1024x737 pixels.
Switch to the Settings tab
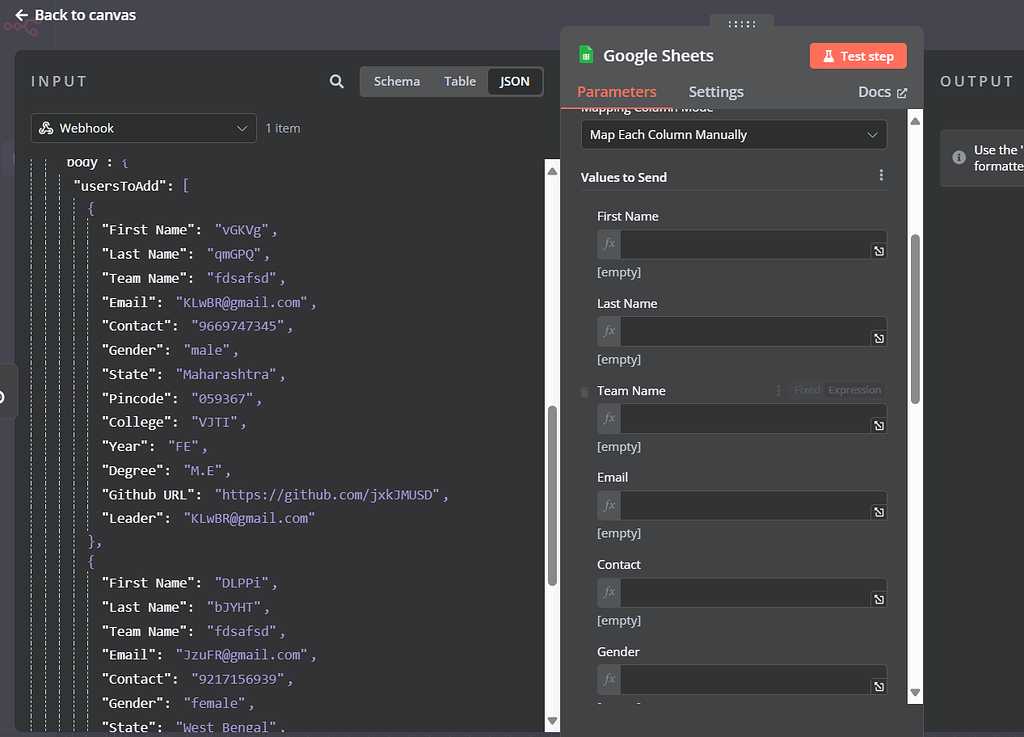pyautogui.click(x=715, y=91)
